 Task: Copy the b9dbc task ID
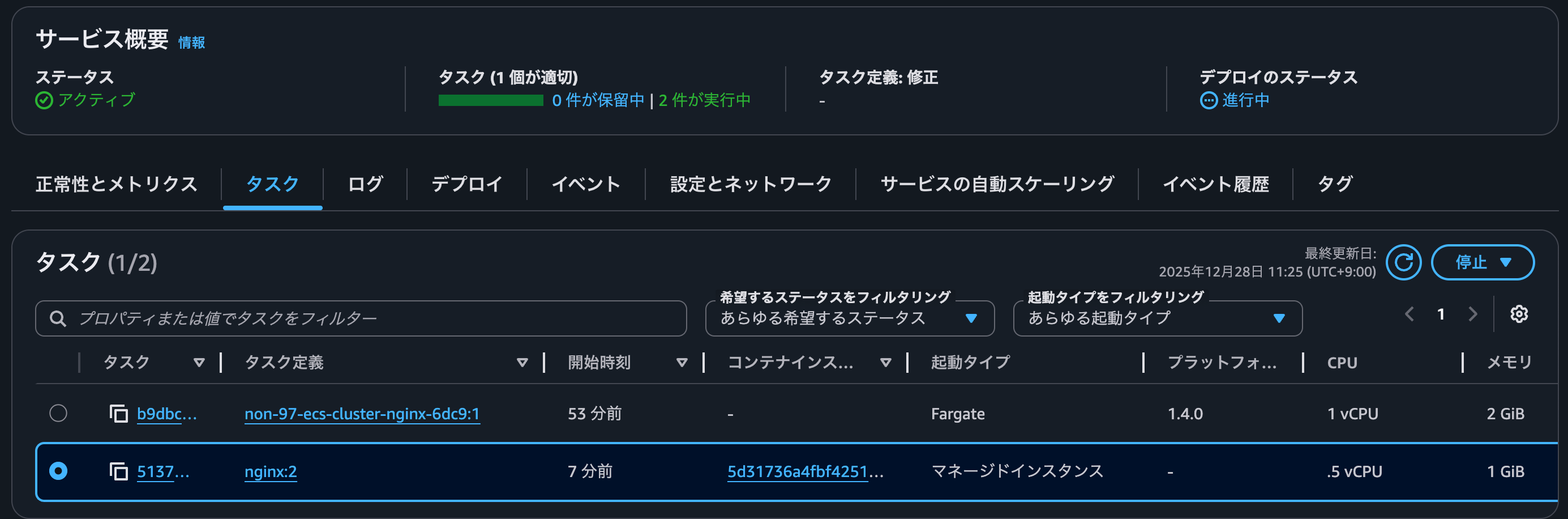118,413
